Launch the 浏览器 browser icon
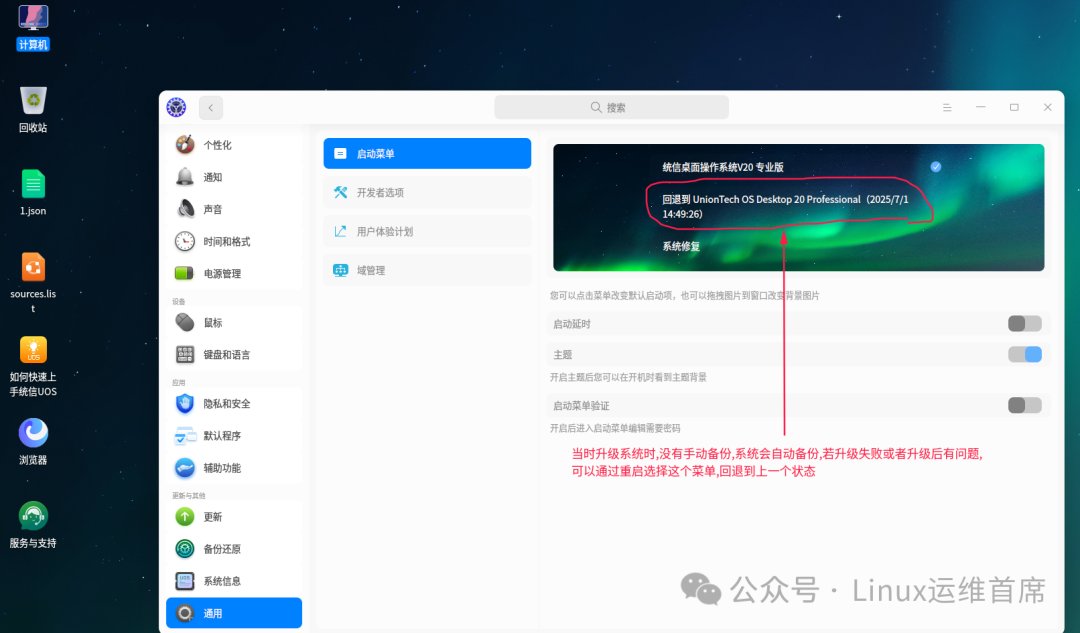Screen dimensions: 1080x633 pyautogui.click(x=33, y=442)
